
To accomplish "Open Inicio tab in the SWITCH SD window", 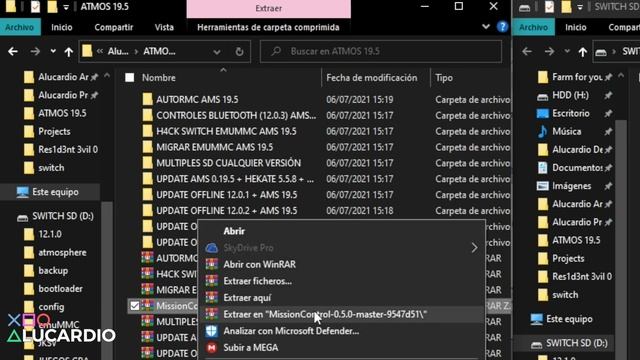I will click(576, 27).
